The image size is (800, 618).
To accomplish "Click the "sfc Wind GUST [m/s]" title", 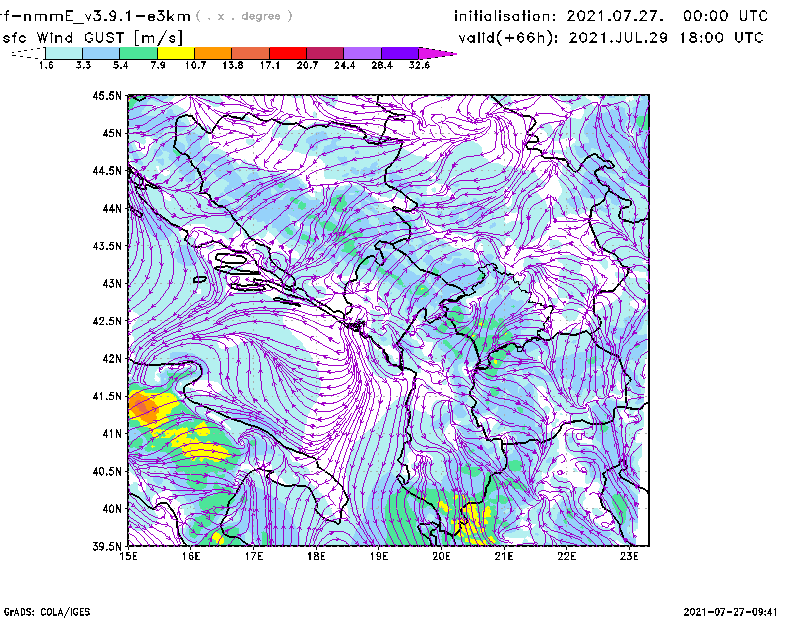I will (92, 38).
